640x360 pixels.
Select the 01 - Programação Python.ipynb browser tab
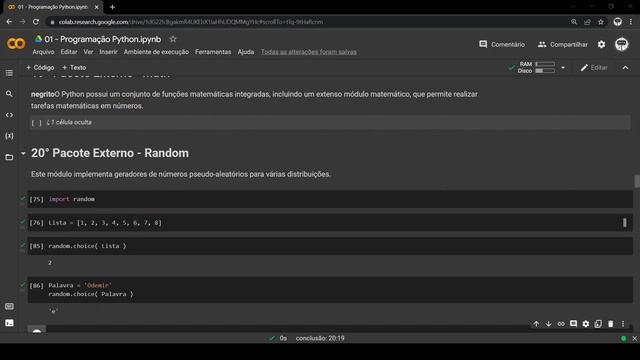pyautogui.click(x=53, y=7)
